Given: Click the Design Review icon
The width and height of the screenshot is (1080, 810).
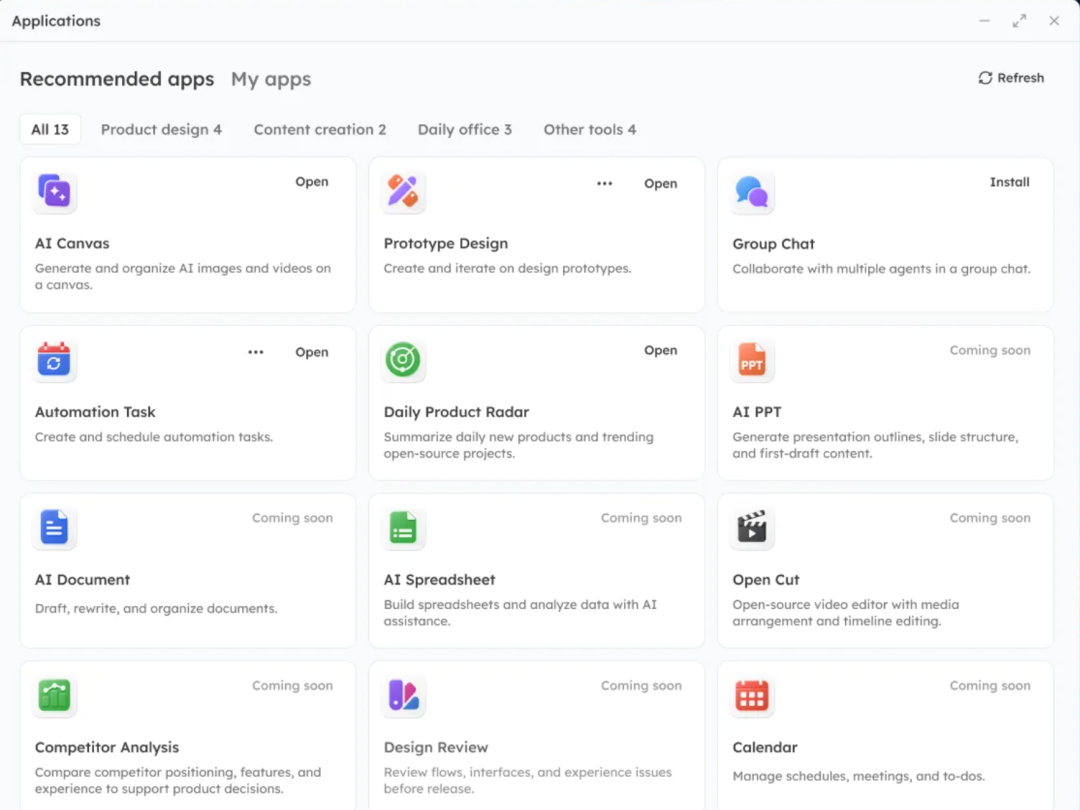Looking at the screenshot, I should [x=403, y=695].
